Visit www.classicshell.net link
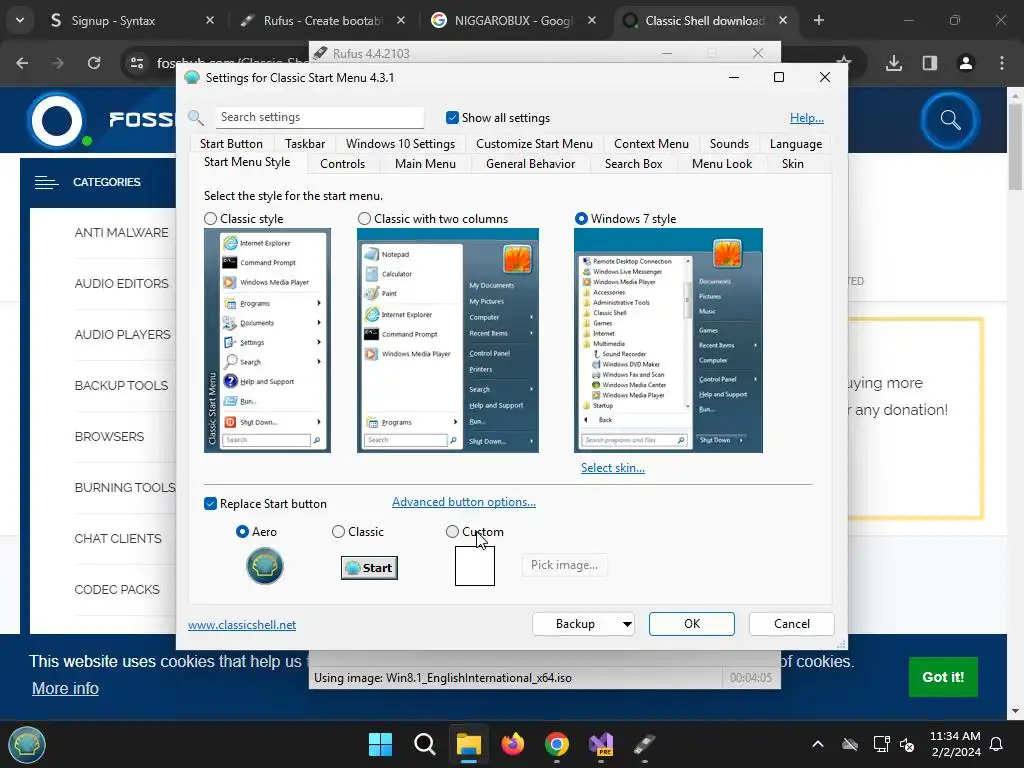This screenshot has width=1024, height=768. click(242, 624)
